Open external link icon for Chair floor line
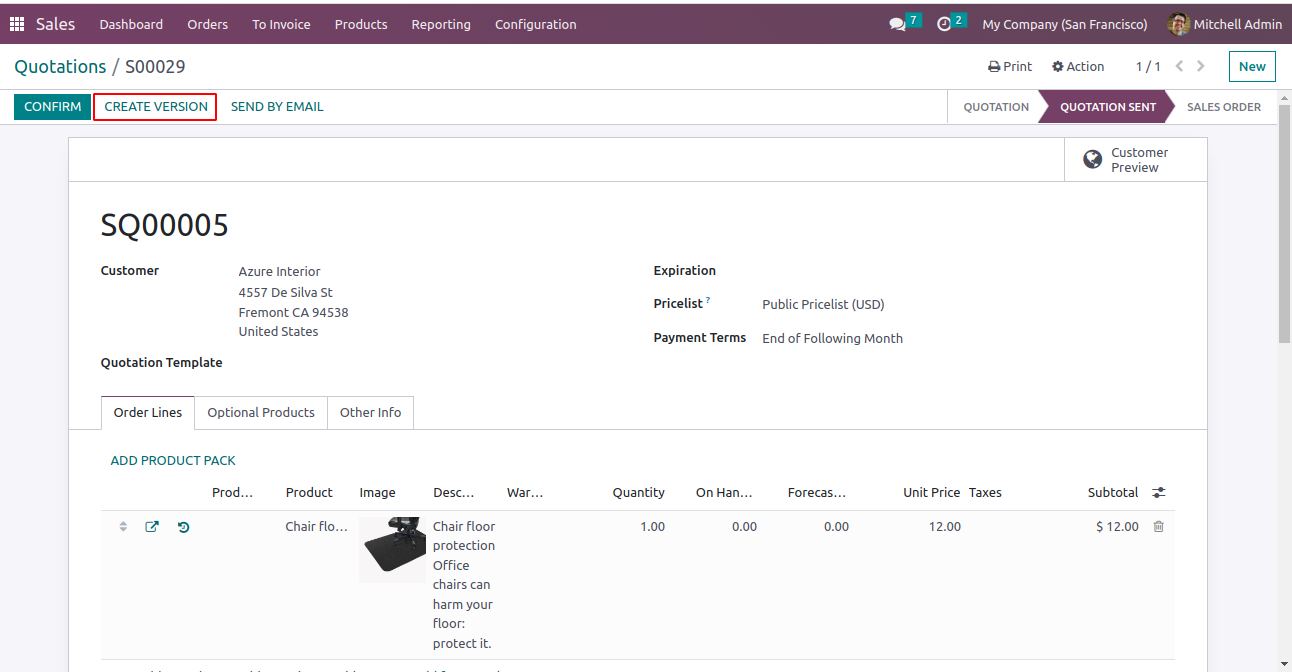 pyautogui.click(x=152, y=526)
